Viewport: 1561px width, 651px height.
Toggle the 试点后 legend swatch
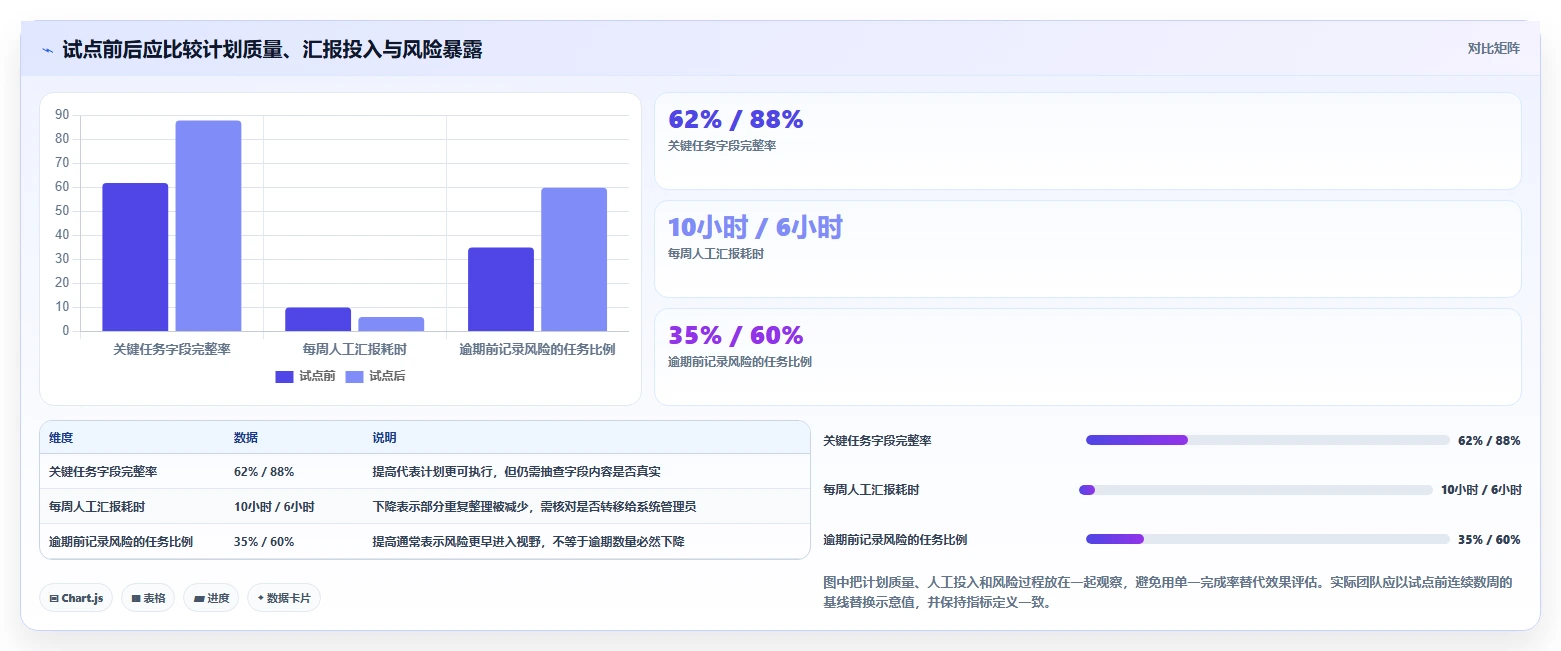coord(355,376)
